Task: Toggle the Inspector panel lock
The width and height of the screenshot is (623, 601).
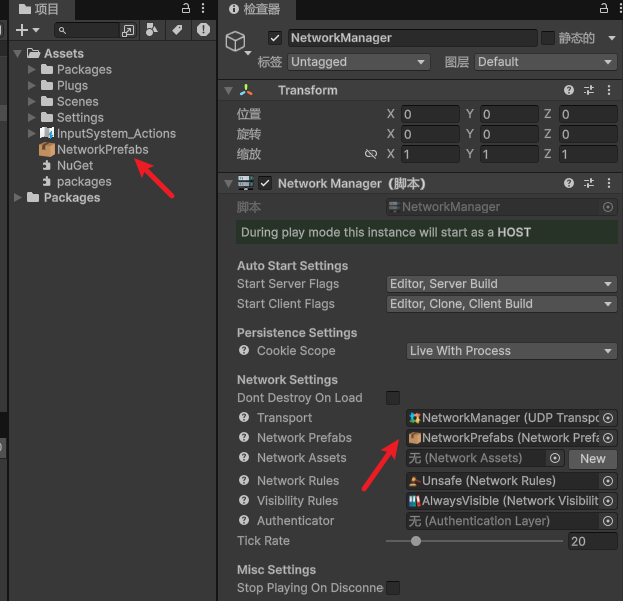Action: [604, 8]
